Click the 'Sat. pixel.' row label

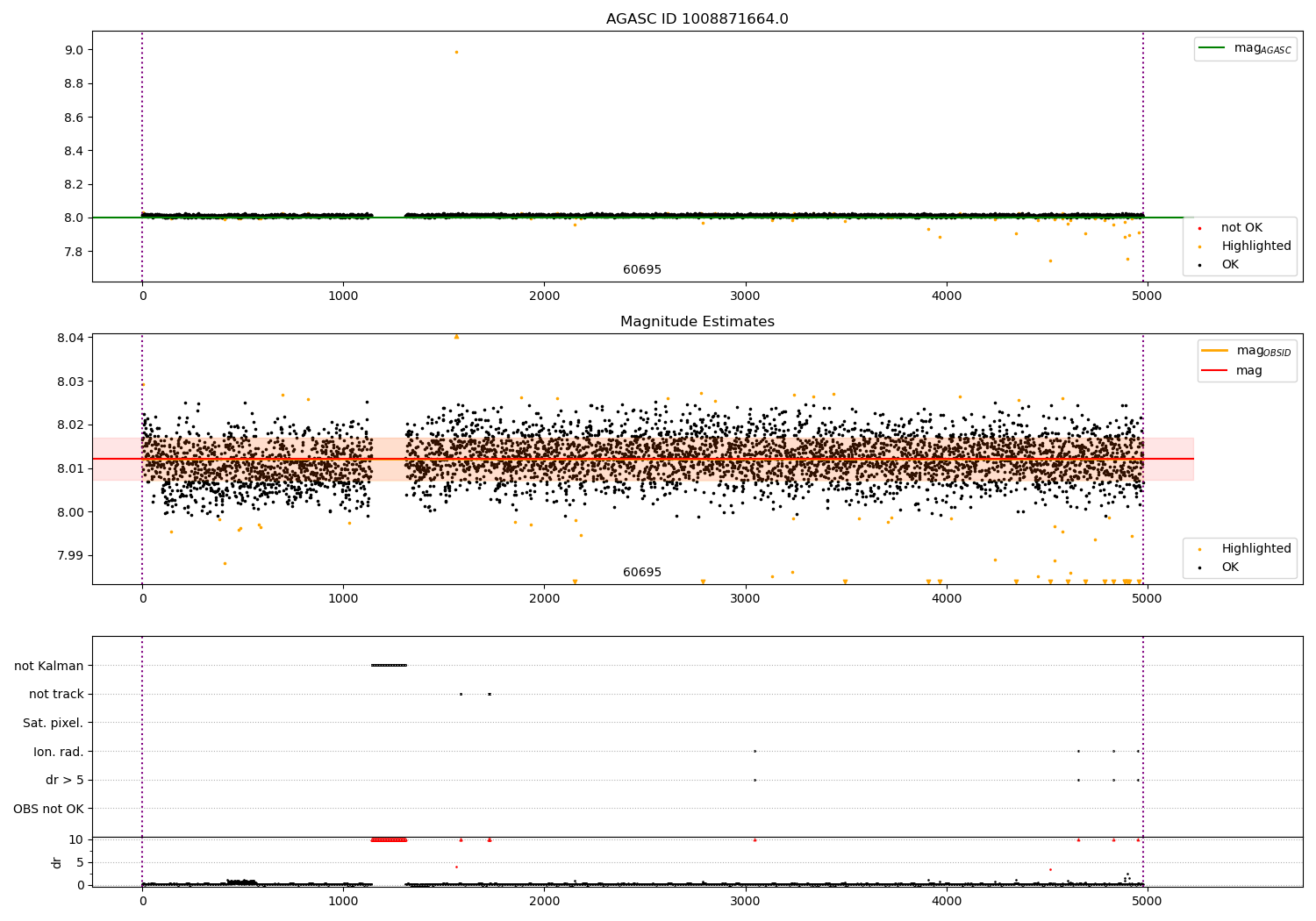(53, 723)
